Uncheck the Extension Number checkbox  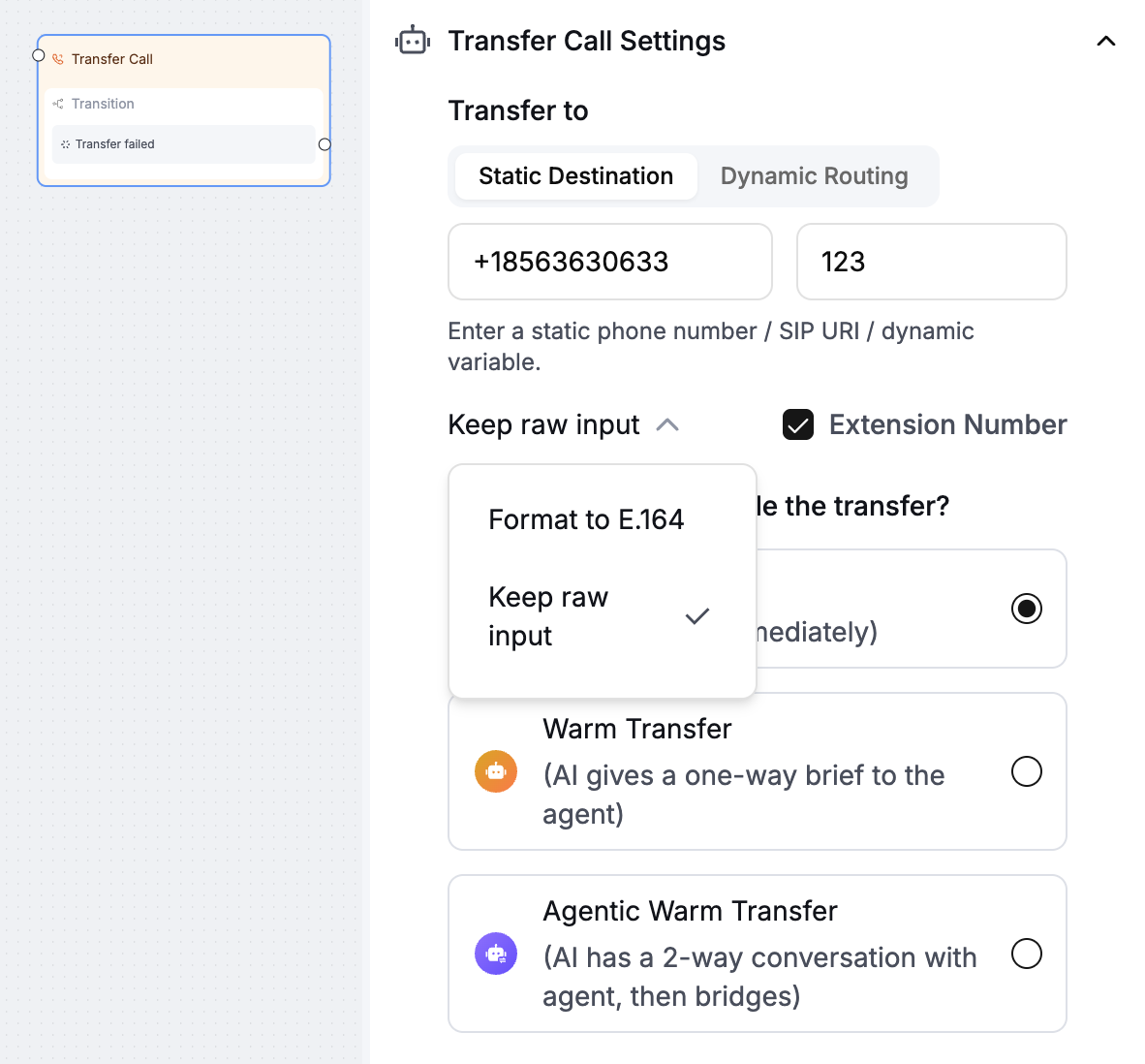tap(798, 425)
